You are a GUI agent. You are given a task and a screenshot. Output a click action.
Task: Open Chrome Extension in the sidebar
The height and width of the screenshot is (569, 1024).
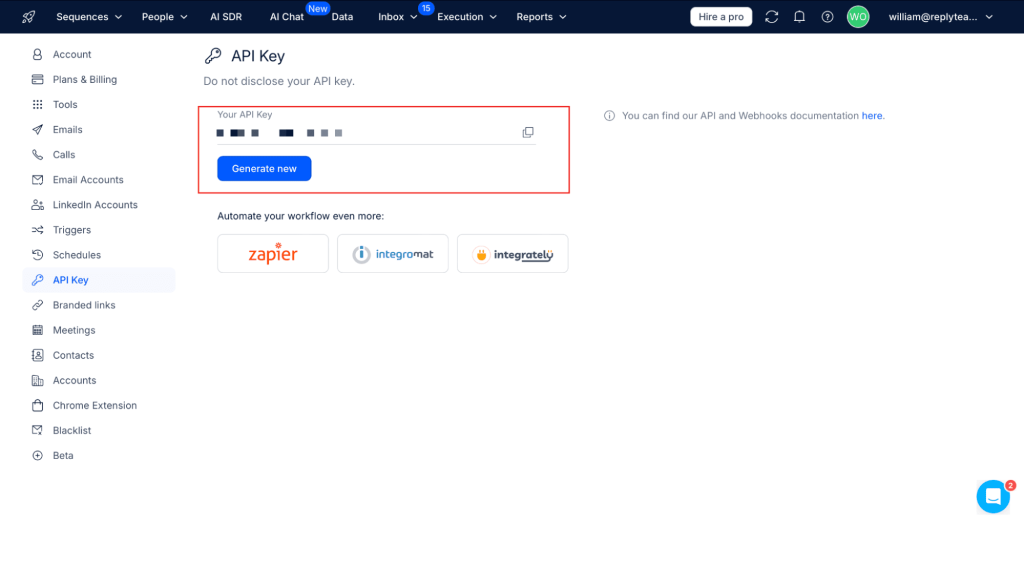tap(95, 405)
